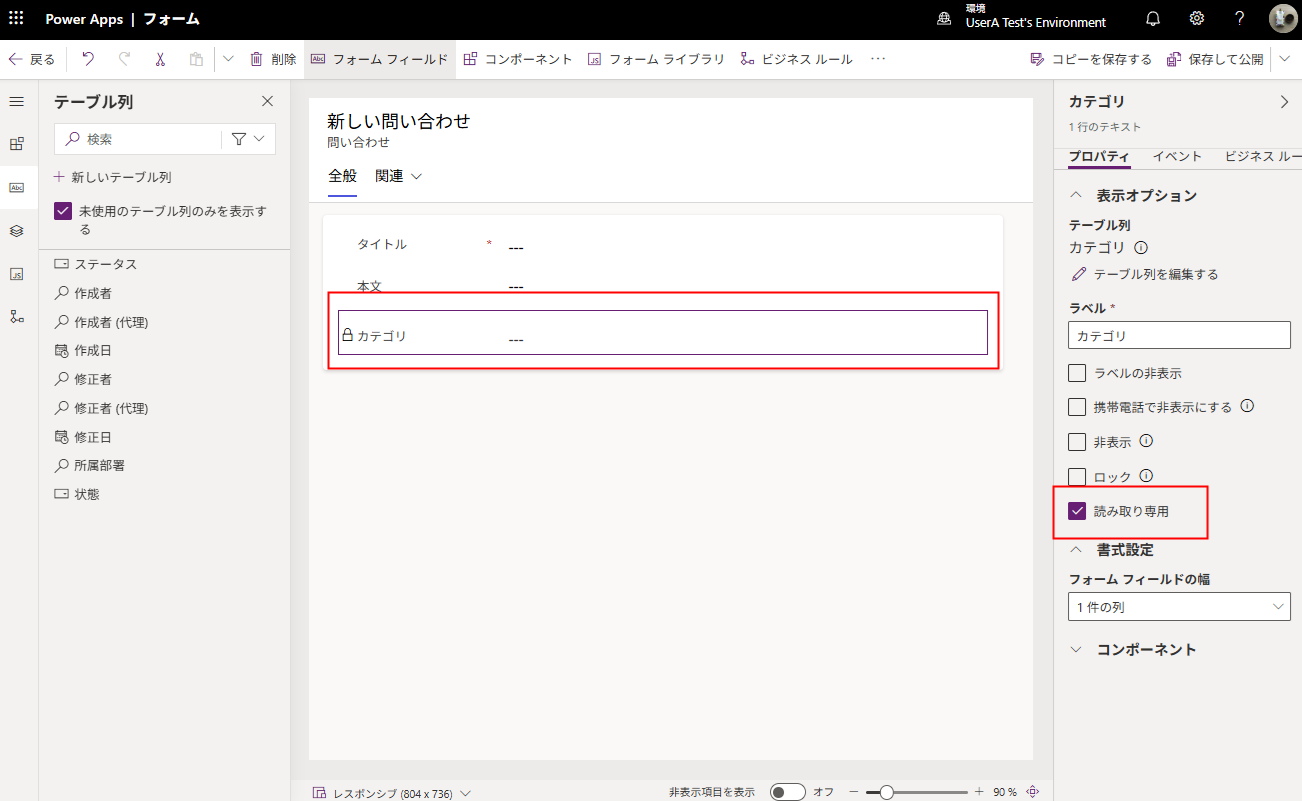Click the info icon next to 非表示
1302x801 pixels.
click(x=1147, y=441)
